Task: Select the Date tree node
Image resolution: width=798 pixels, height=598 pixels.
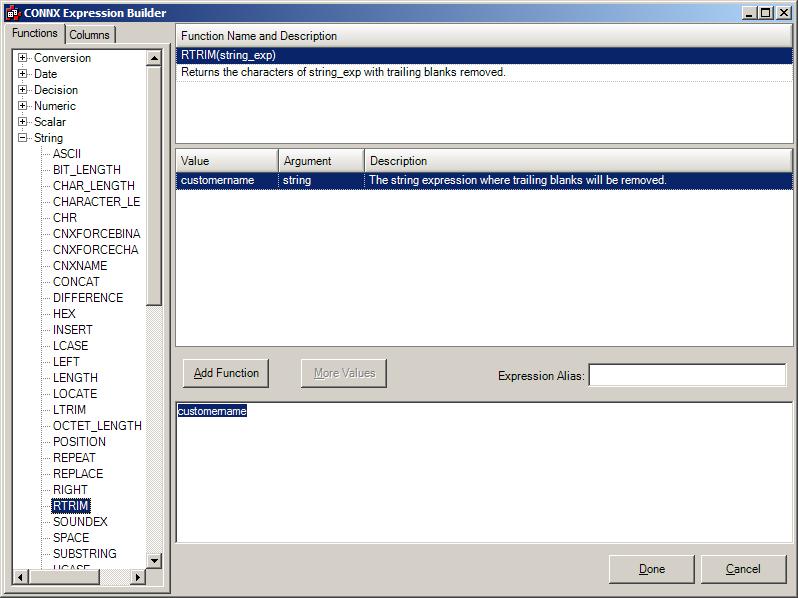Action: pyautogui.click(x=45, y=74)
